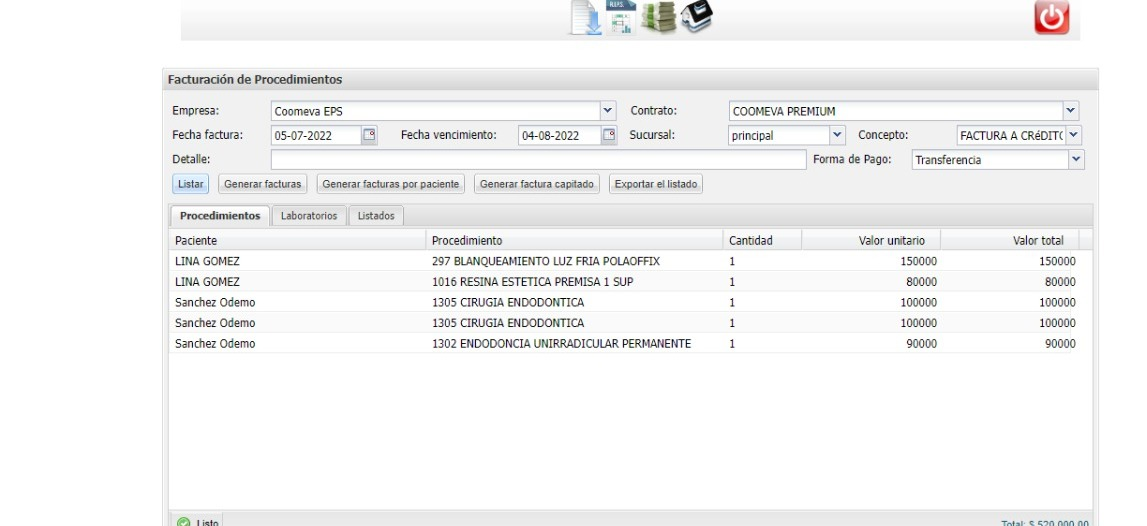Image resolution: width=1147 pixels, height=526 pixels.
Task: Click the Contrato field showing COOMEVA PREMIUM
Action: coord(896,111)
